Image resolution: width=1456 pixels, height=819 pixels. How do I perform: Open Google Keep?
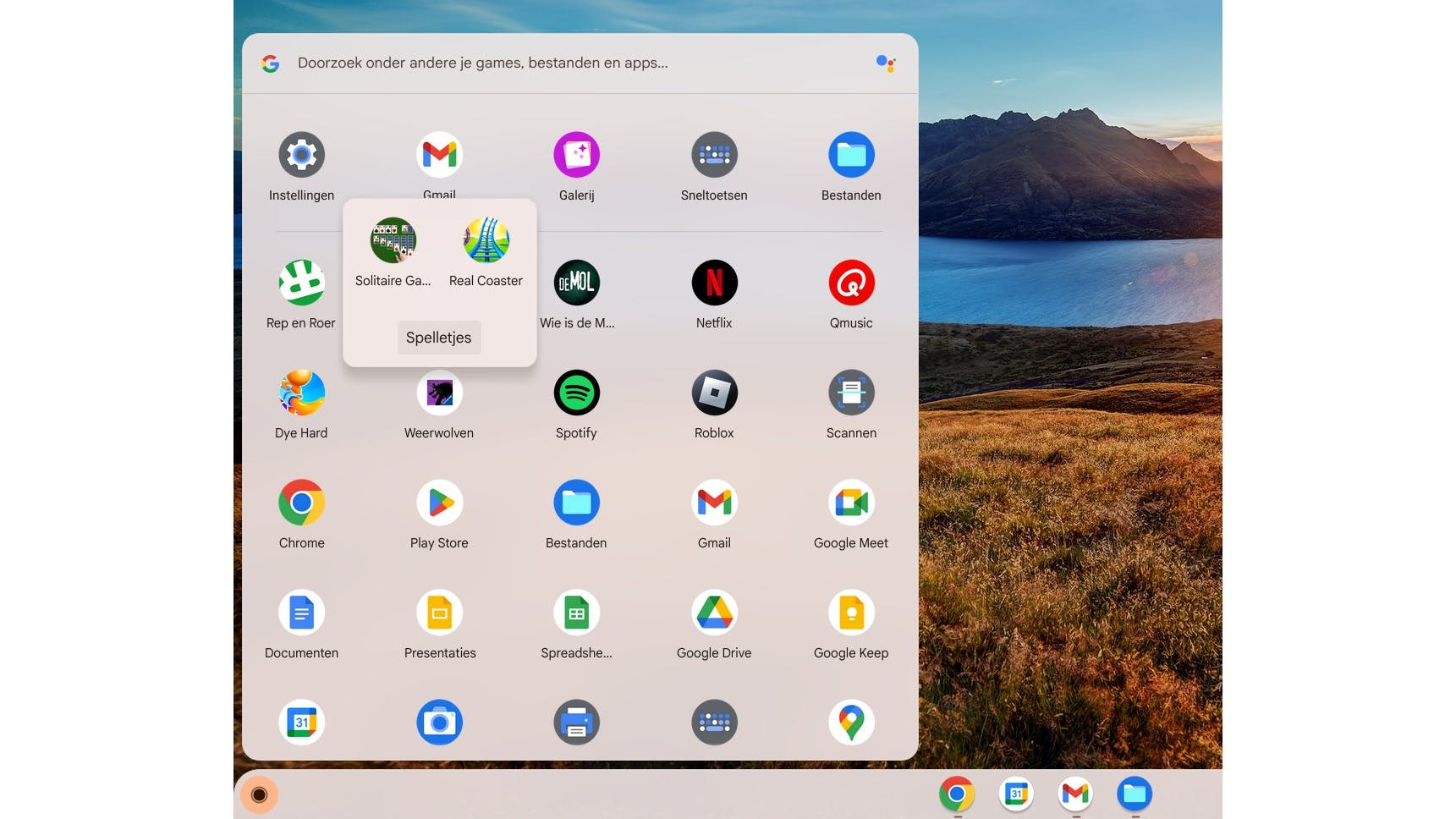click(851, 613)
